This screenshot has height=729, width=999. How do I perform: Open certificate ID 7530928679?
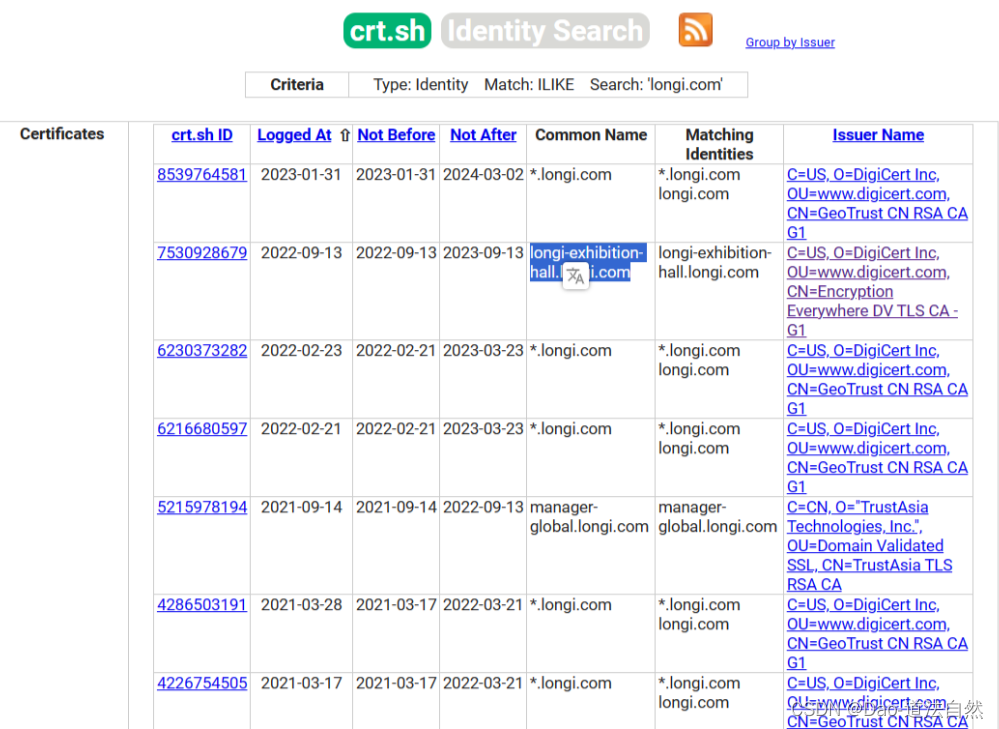pos(201,253)
